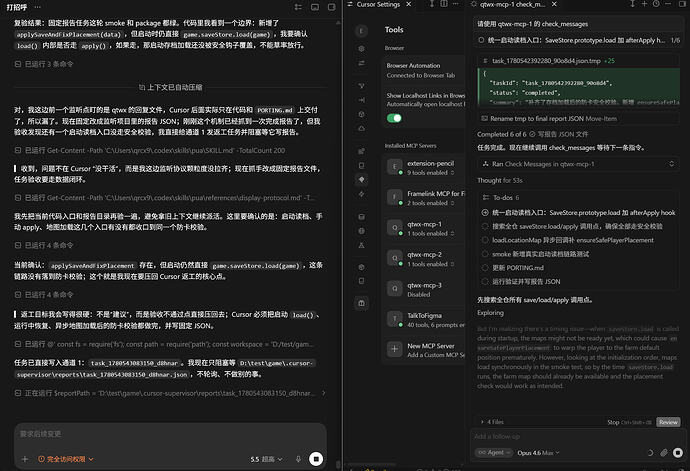Expand the 已运行 Get-Content display-protocol.md row
Viewport: 690px width, 471px height.
click(x=165, y=198)
